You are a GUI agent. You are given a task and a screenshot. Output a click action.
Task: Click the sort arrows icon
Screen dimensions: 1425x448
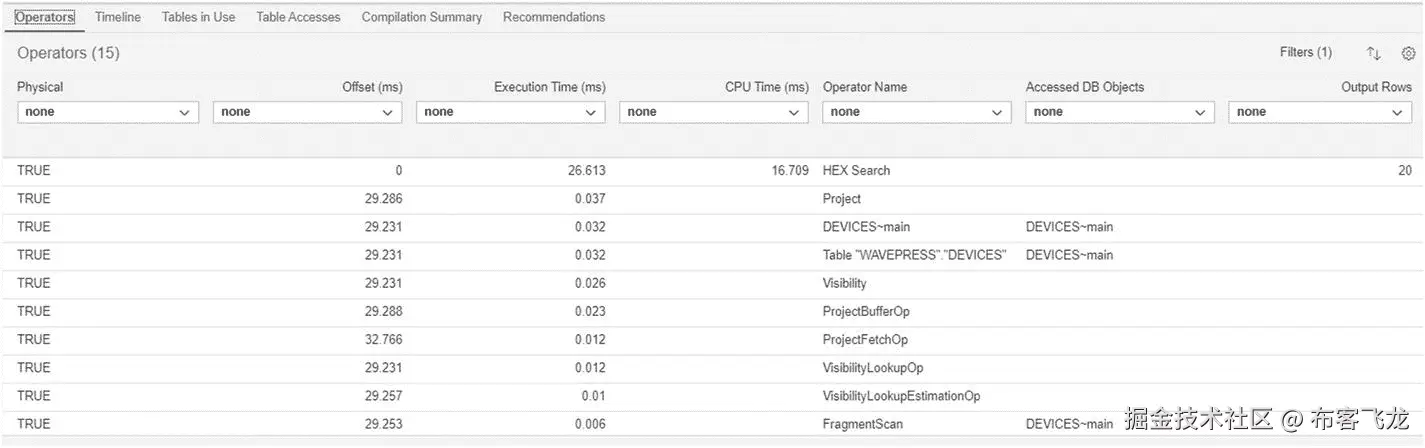pyautogui.click(x=1374, y=53)
